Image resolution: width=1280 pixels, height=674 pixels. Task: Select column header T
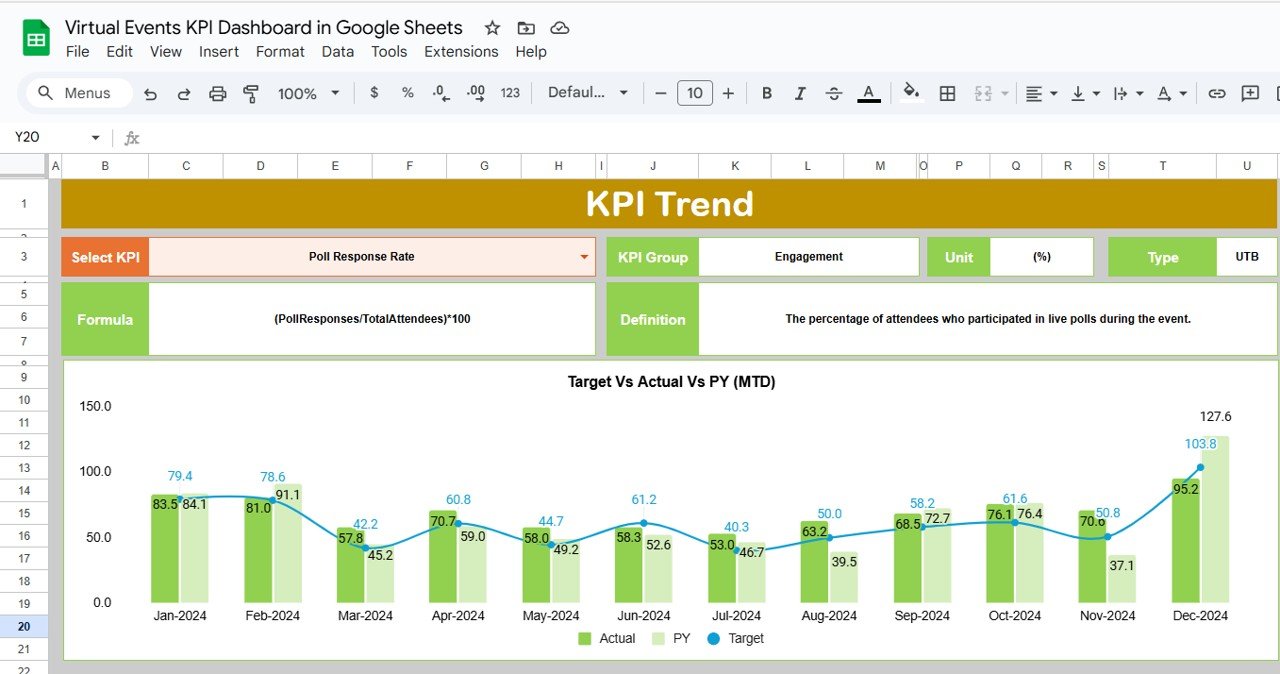tap(1162, 166)
